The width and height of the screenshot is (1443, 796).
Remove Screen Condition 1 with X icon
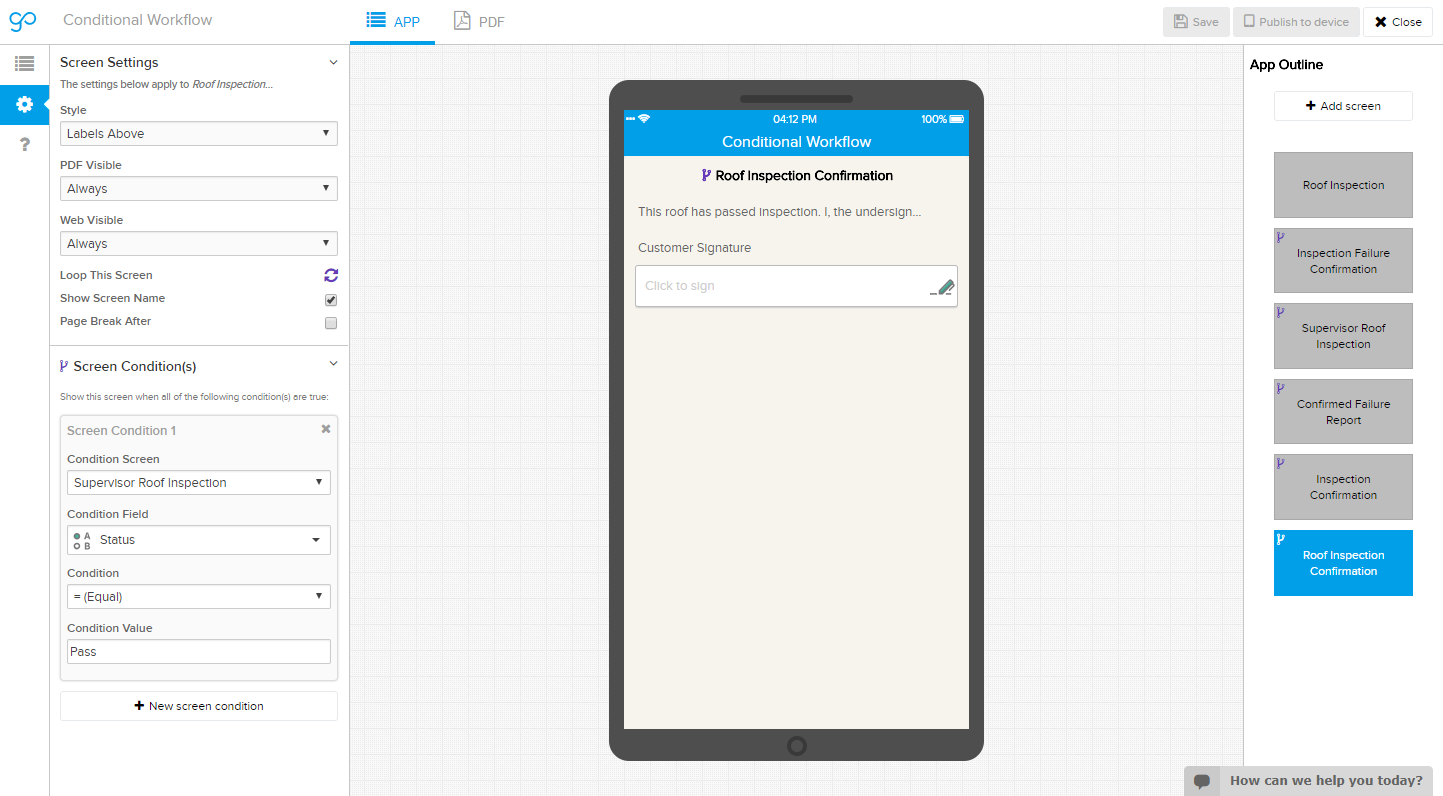(x=325, y=429)
